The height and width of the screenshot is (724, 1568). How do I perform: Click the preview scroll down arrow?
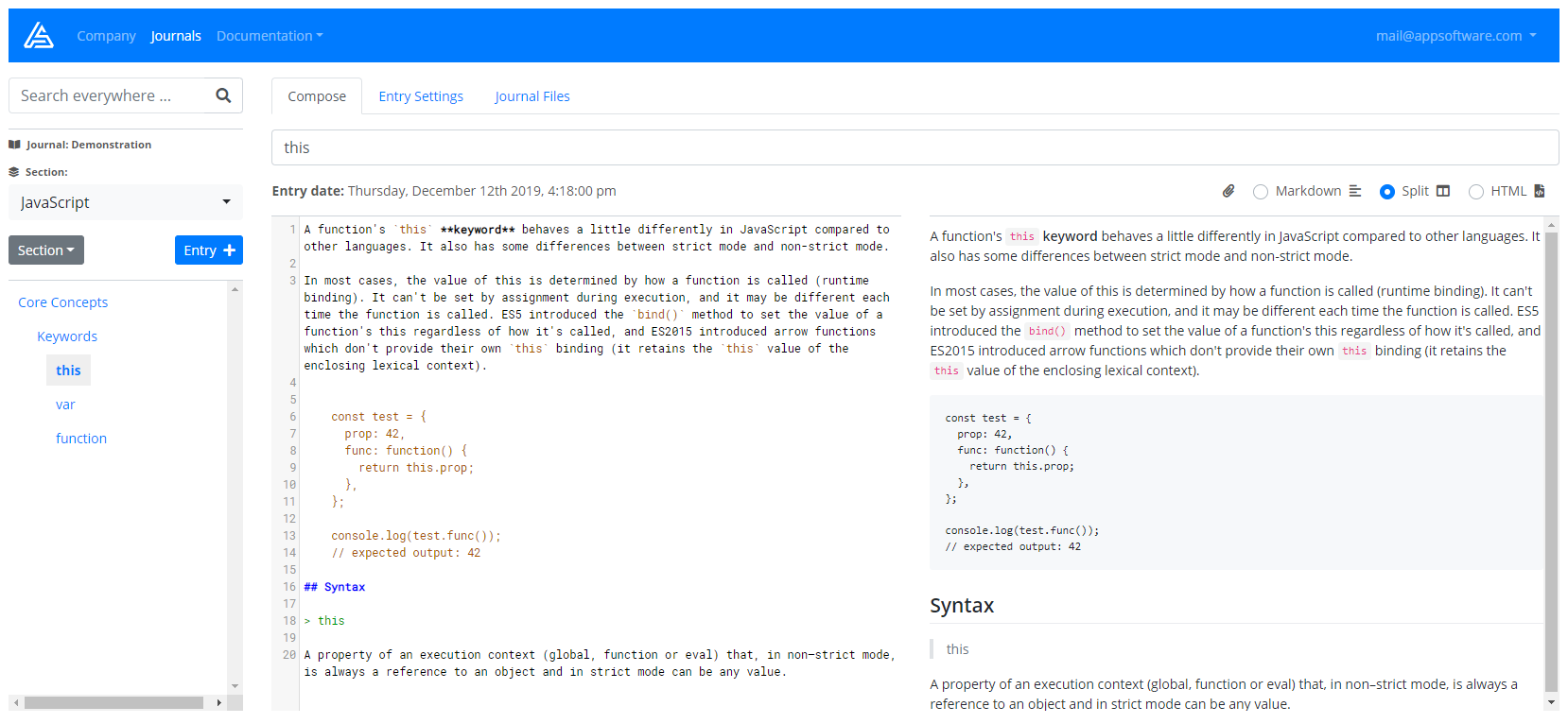(x=1551, y=703)
